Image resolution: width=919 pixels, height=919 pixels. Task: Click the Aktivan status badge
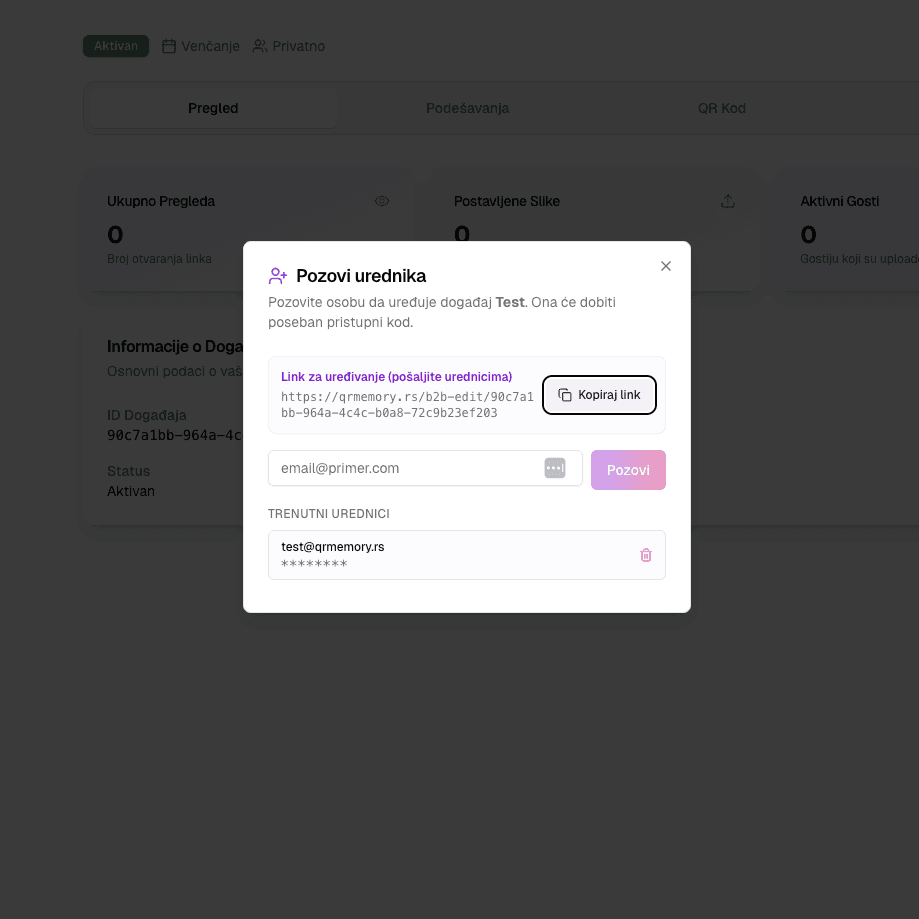click(x=116, y=46)
